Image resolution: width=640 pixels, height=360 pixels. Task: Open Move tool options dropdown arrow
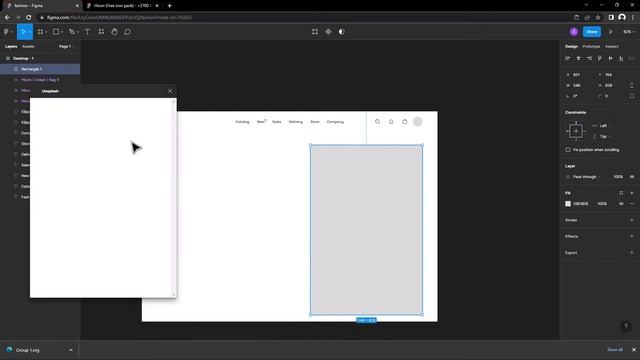tap(30, 32)
